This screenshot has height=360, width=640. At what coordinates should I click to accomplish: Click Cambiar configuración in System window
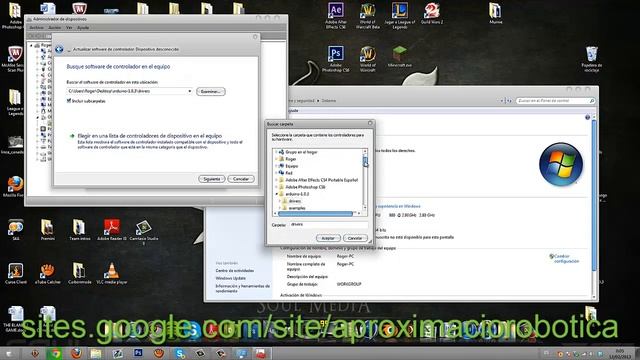tap(567, 258)
